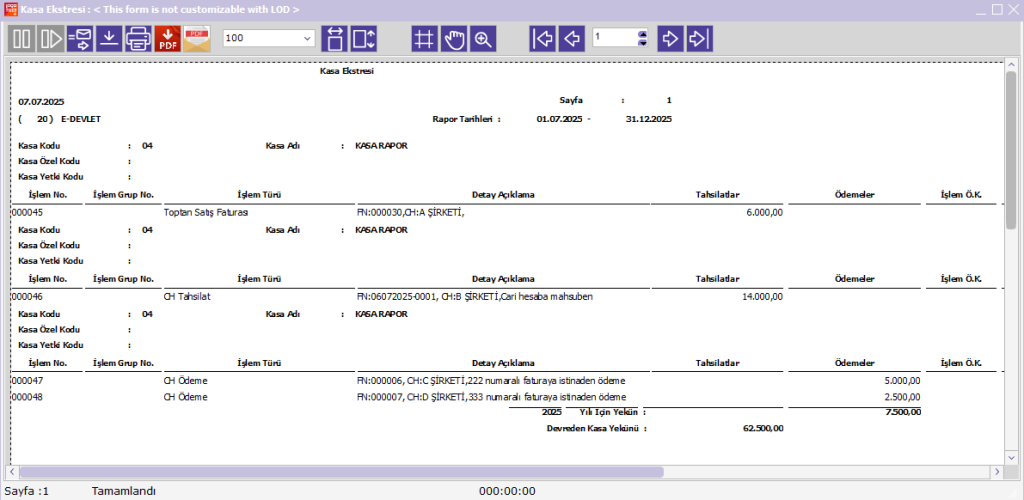Go to the previous page
Screen dimensions: 1024x500
tap(571, 39)
